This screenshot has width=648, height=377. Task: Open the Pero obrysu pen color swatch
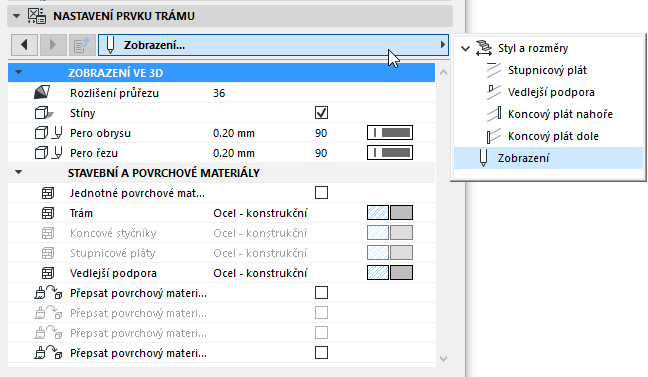click(390, 133)
